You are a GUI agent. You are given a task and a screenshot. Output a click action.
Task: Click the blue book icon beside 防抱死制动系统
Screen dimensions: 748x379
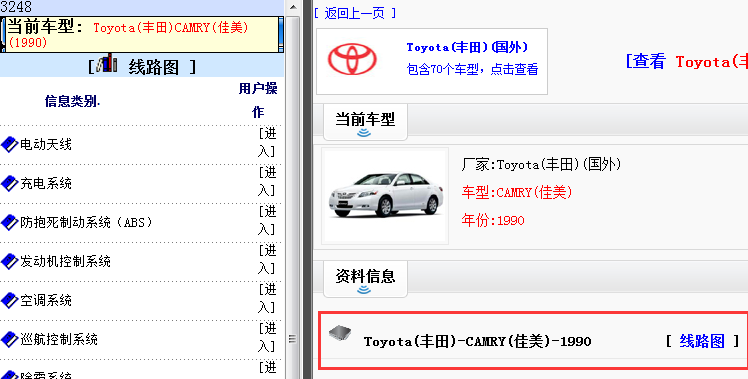click(x=10, y=222)
